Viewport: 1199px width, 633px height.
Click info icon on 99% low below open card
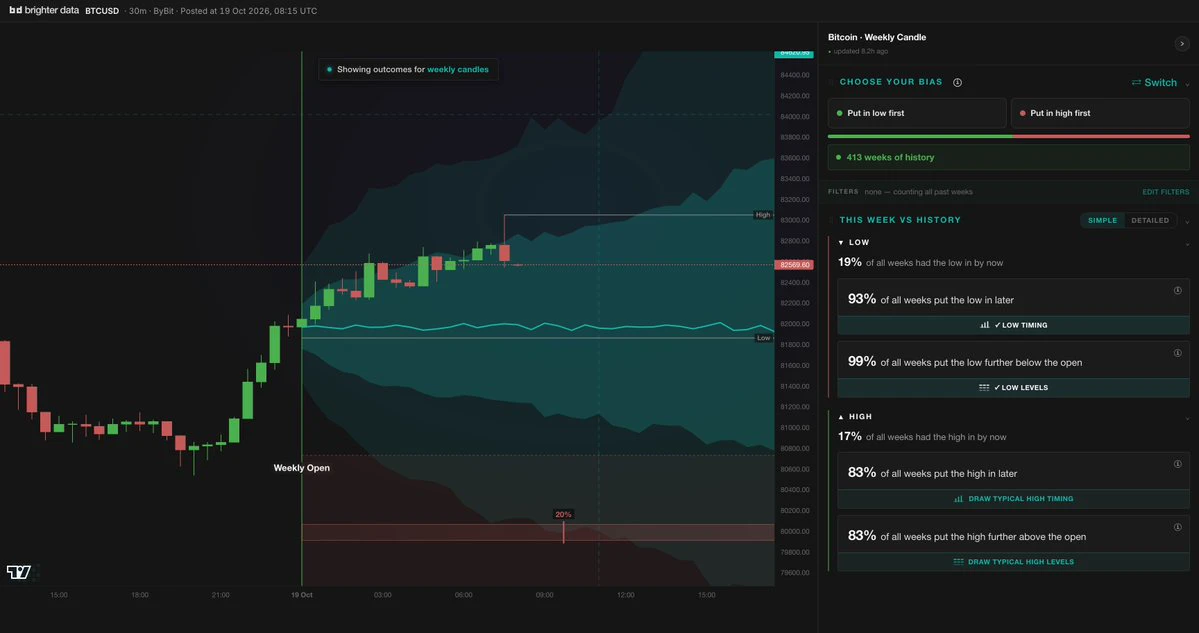(1178, 353)
